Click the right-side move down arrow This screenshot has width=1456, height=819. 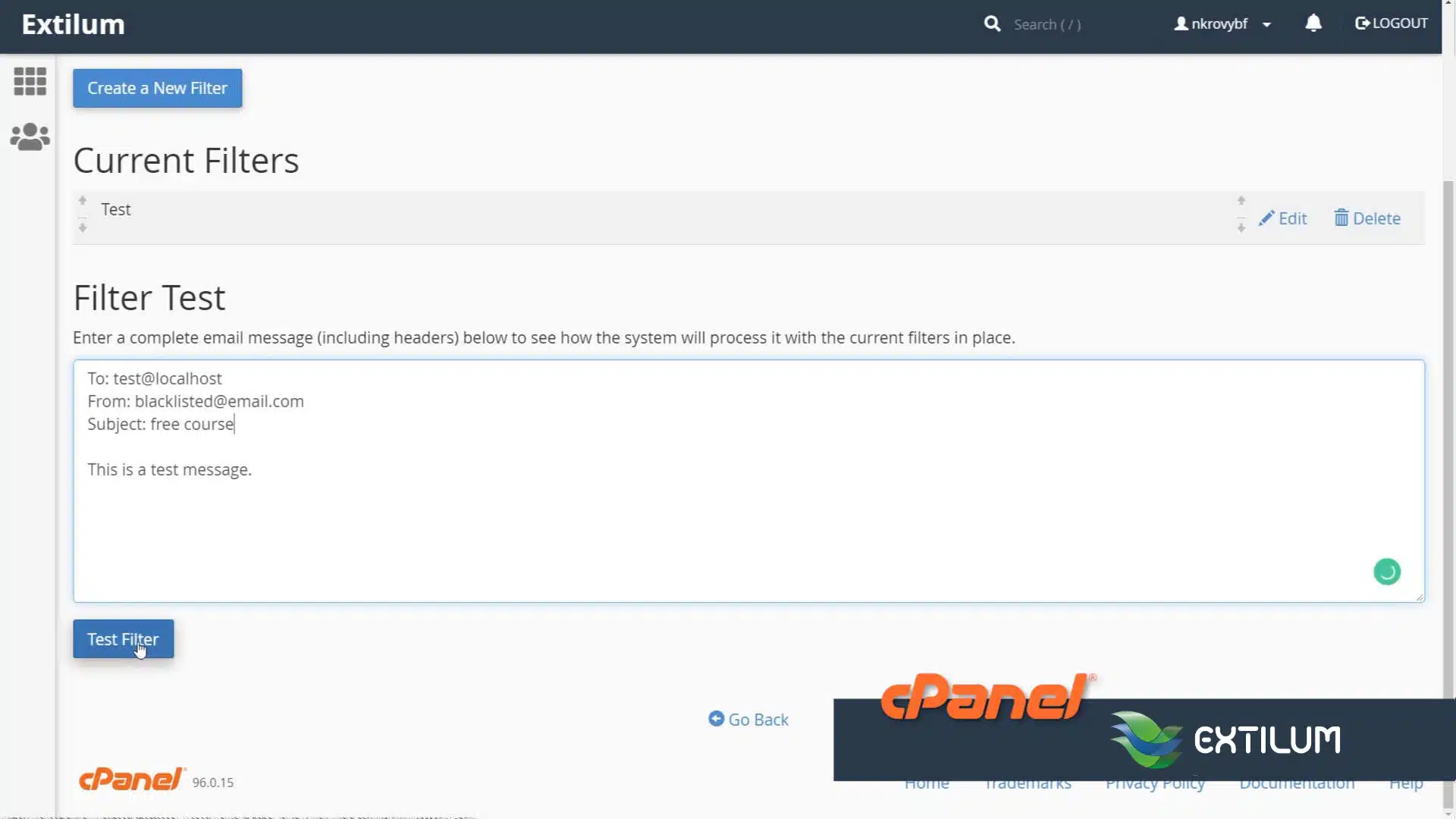pos(1241,227)
